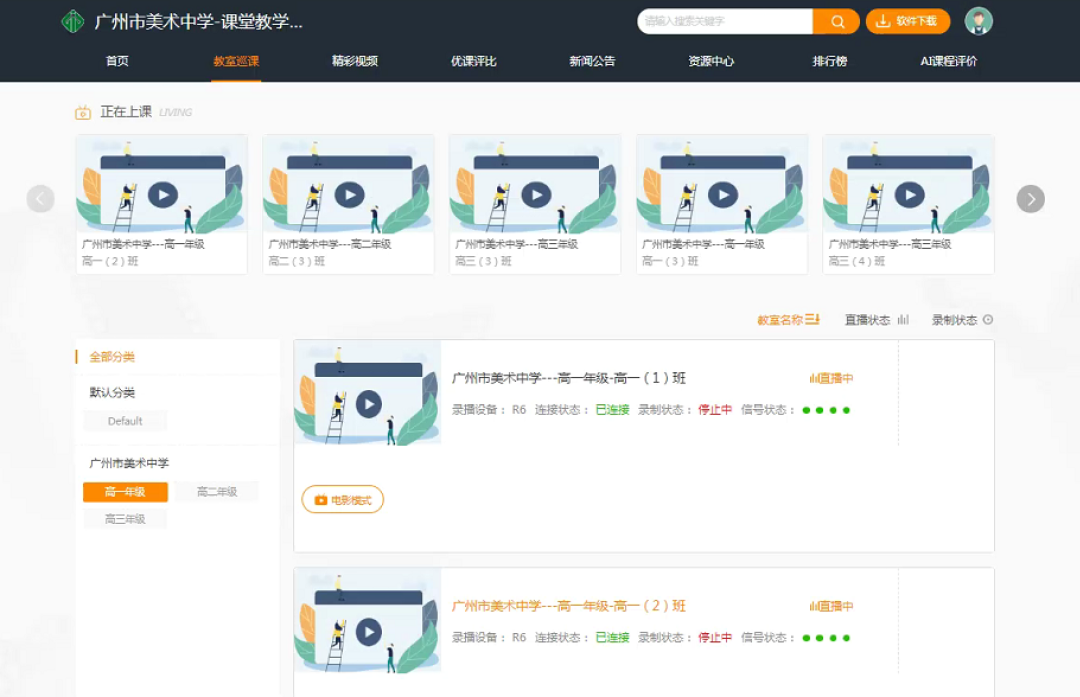
Task: Select the 高三年级 grade filter
Action: (x=125, y=519)
